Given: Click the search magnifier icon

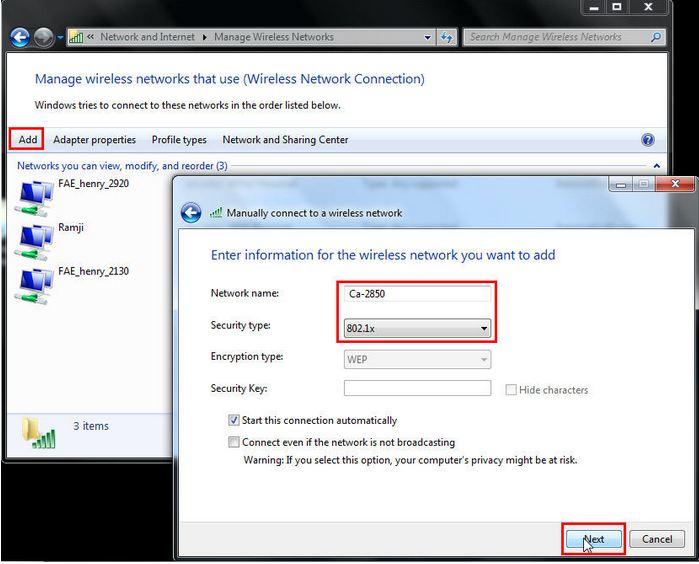Looking at the screenshot, I should click(x=656, y=37).
